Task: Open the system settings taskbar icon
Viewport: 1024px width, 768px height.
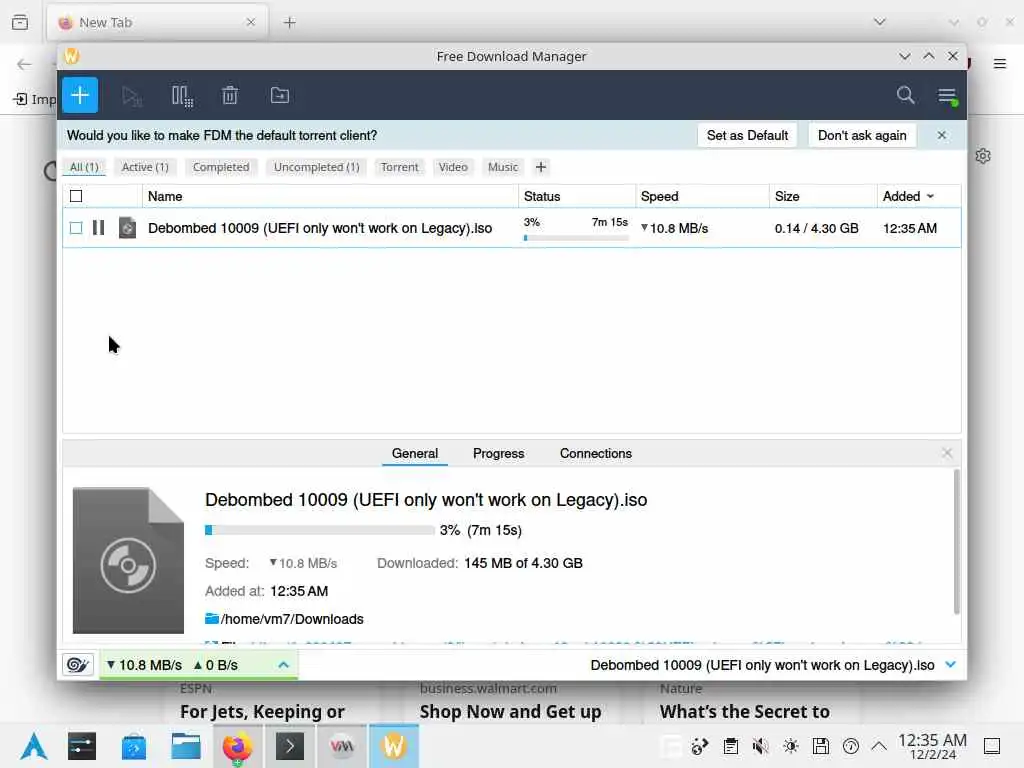Action: point(82,746)
